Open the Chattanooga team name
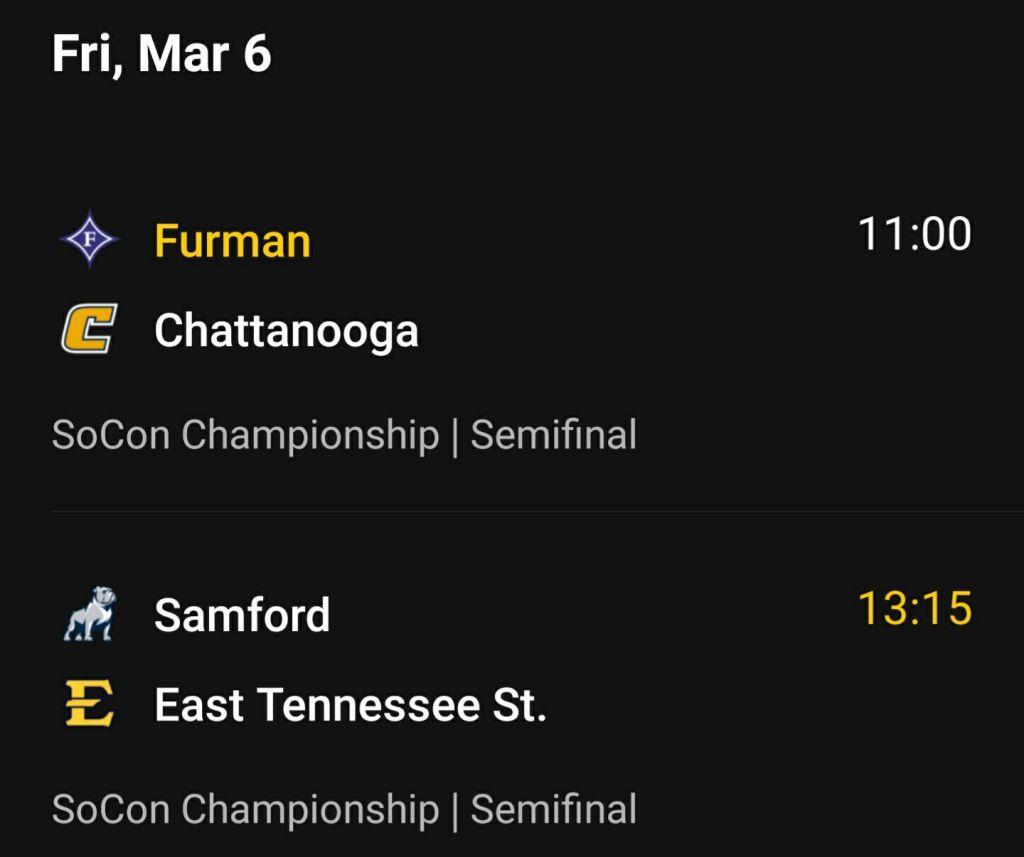This screenshot has width=1024, height=857. 286,331
